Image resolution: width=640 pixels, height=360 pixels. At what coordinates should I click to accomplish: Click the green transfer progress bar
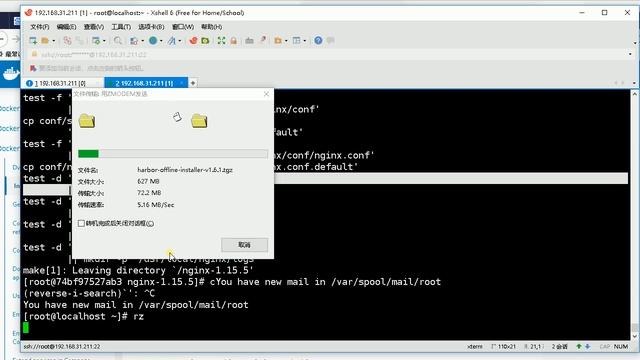pyautogui.click(x=173, y=154)
